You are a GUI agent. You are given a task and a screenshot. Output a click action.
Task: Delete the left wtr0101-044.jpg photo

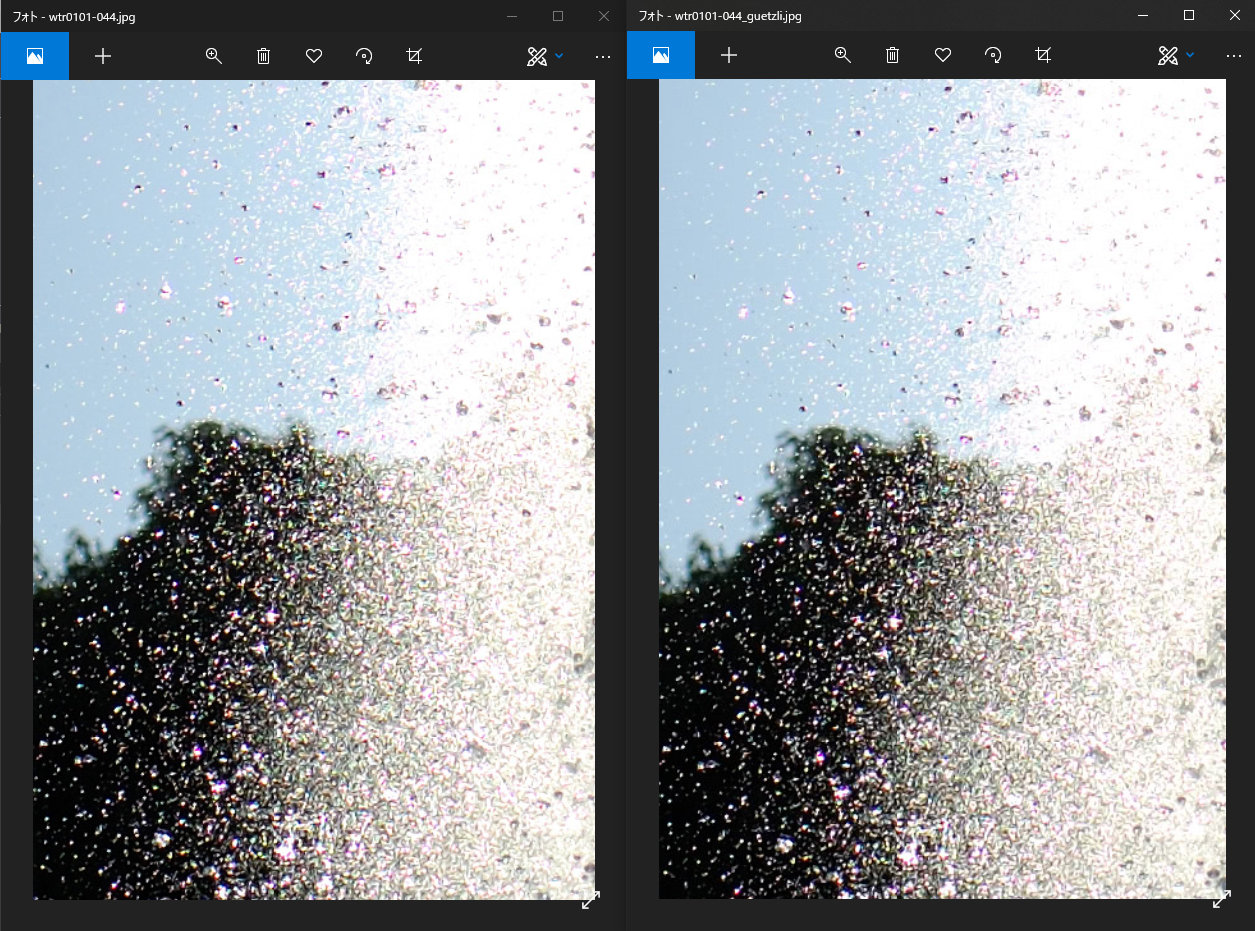click(264, 56)
